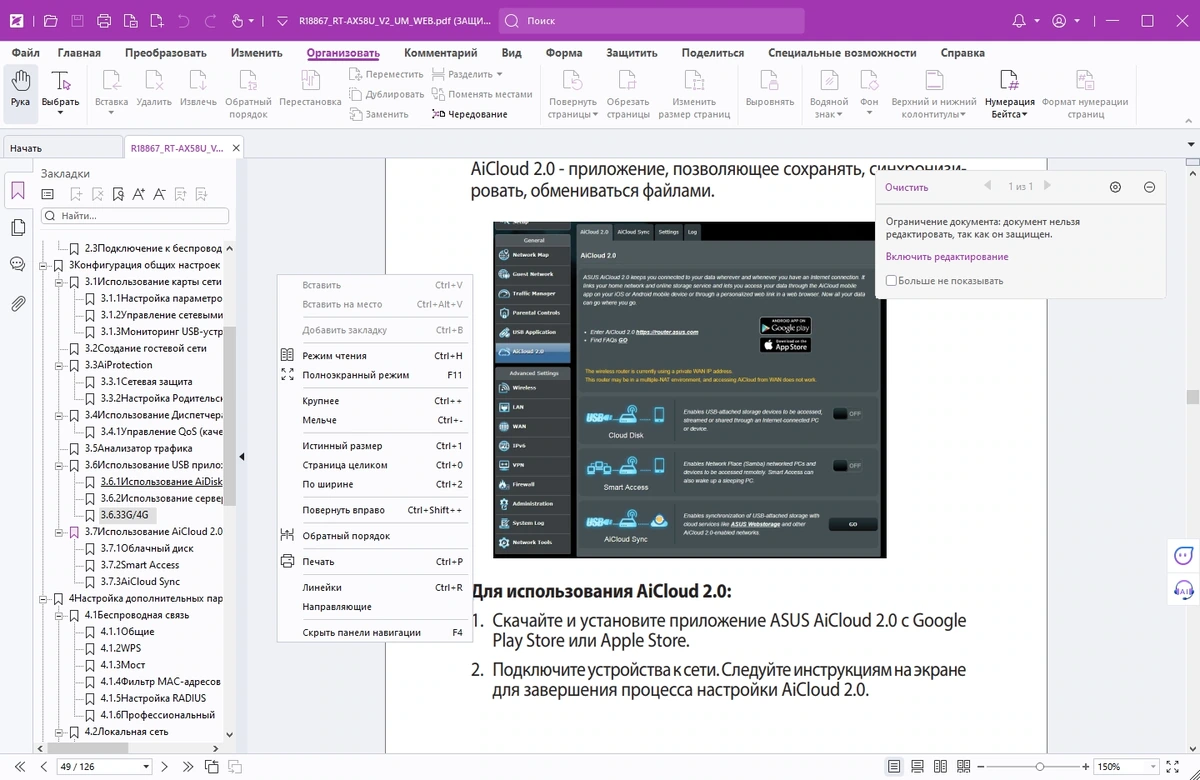Open the Нумерация Бейтса dropdown arrow
This screenshot has width=1200, height=780.
click(1024, 115)
